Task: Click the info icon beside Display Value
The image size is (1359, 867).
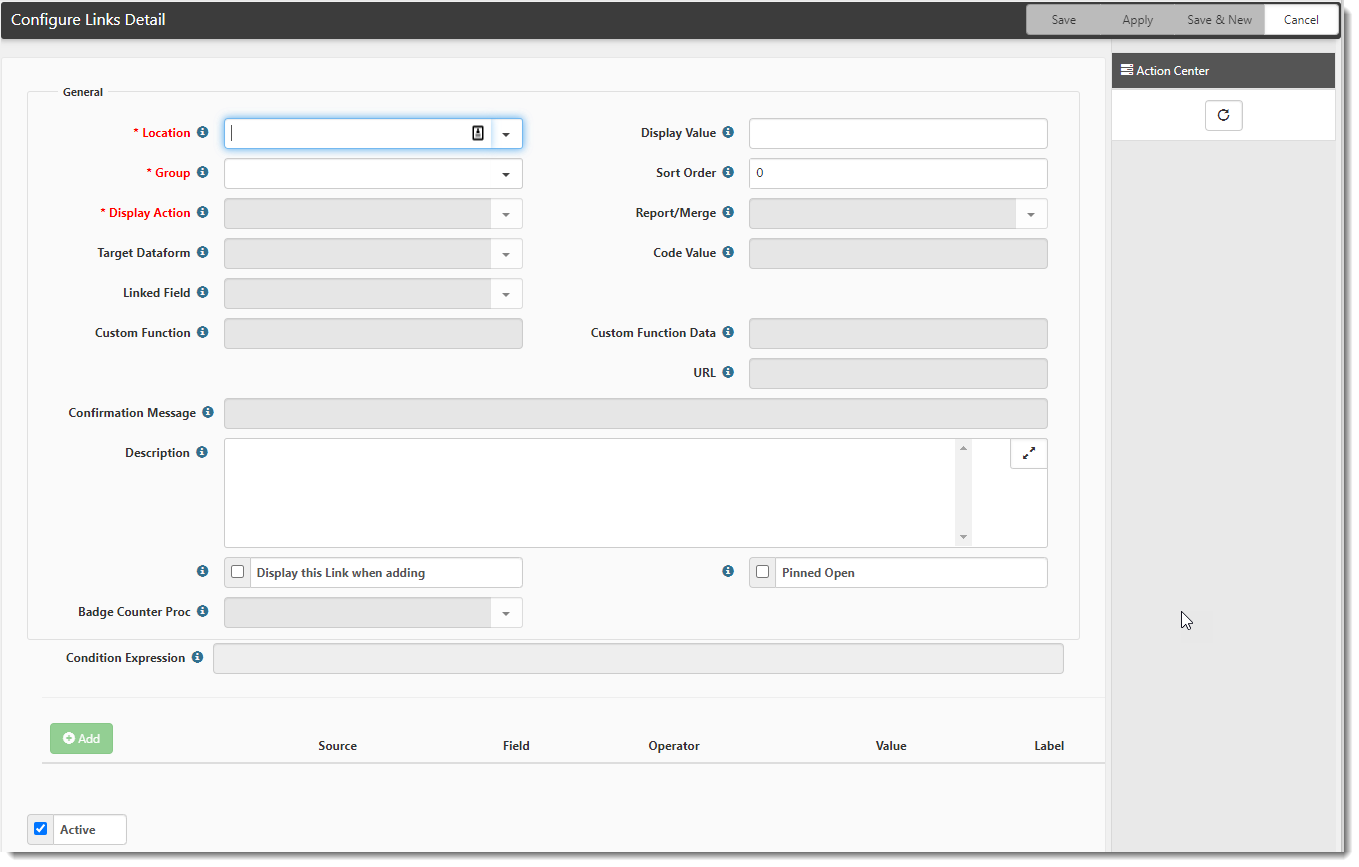Action: (728, 132)
